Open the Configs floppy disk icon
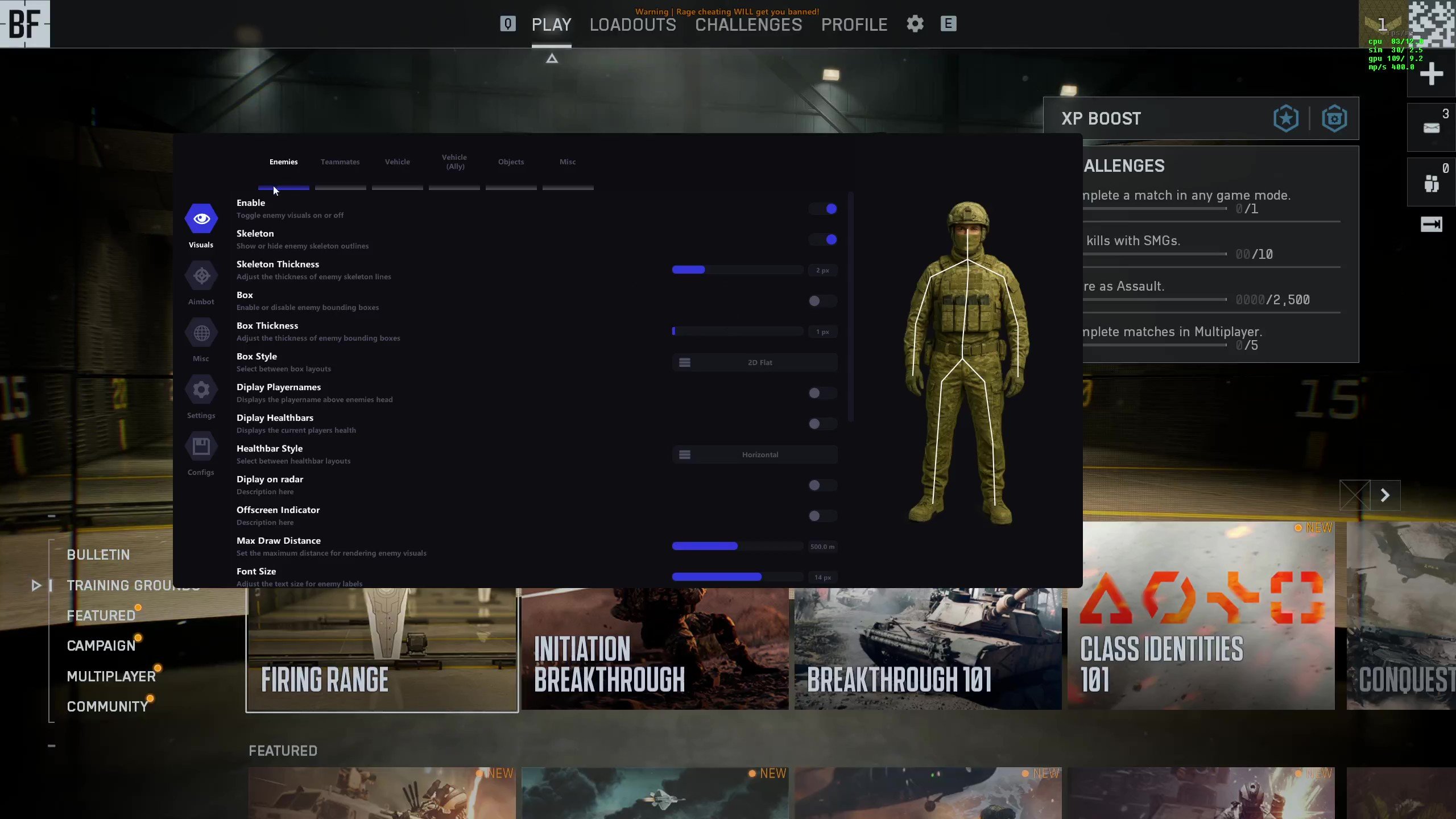The height and width of the screenshot is (819, 1456). [201, 447]
